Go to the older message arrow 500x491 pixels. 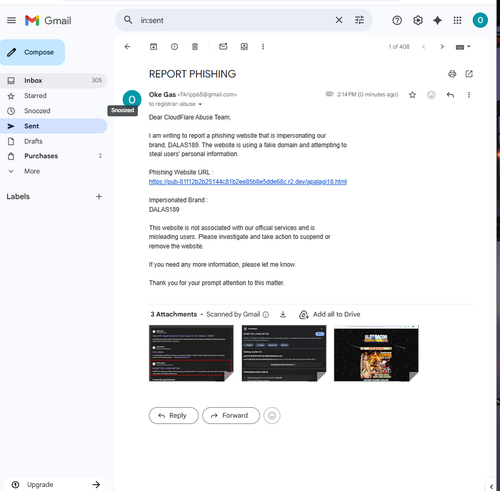click(x=442, y=47)
